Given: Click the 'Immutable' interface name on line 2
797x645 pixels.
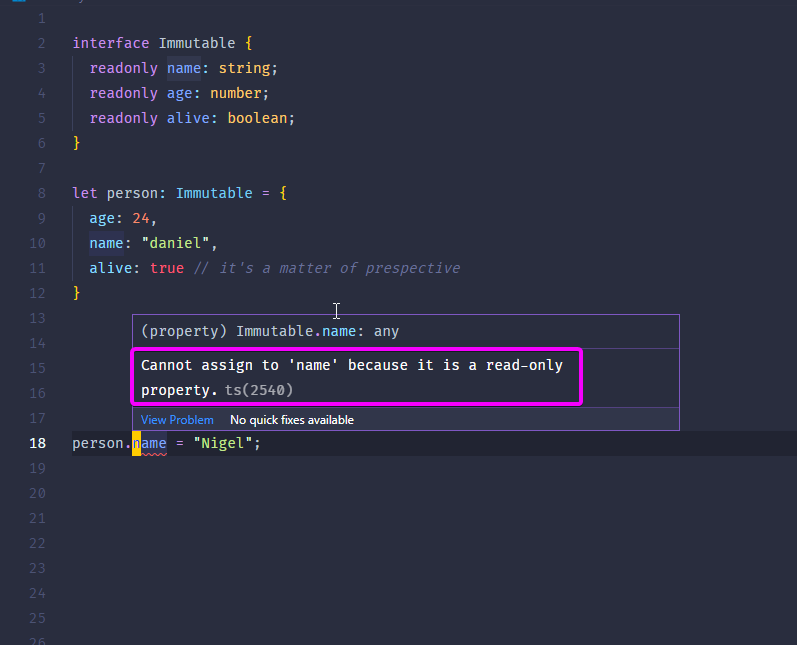Looking at the screenshot, I should (197, 43).
